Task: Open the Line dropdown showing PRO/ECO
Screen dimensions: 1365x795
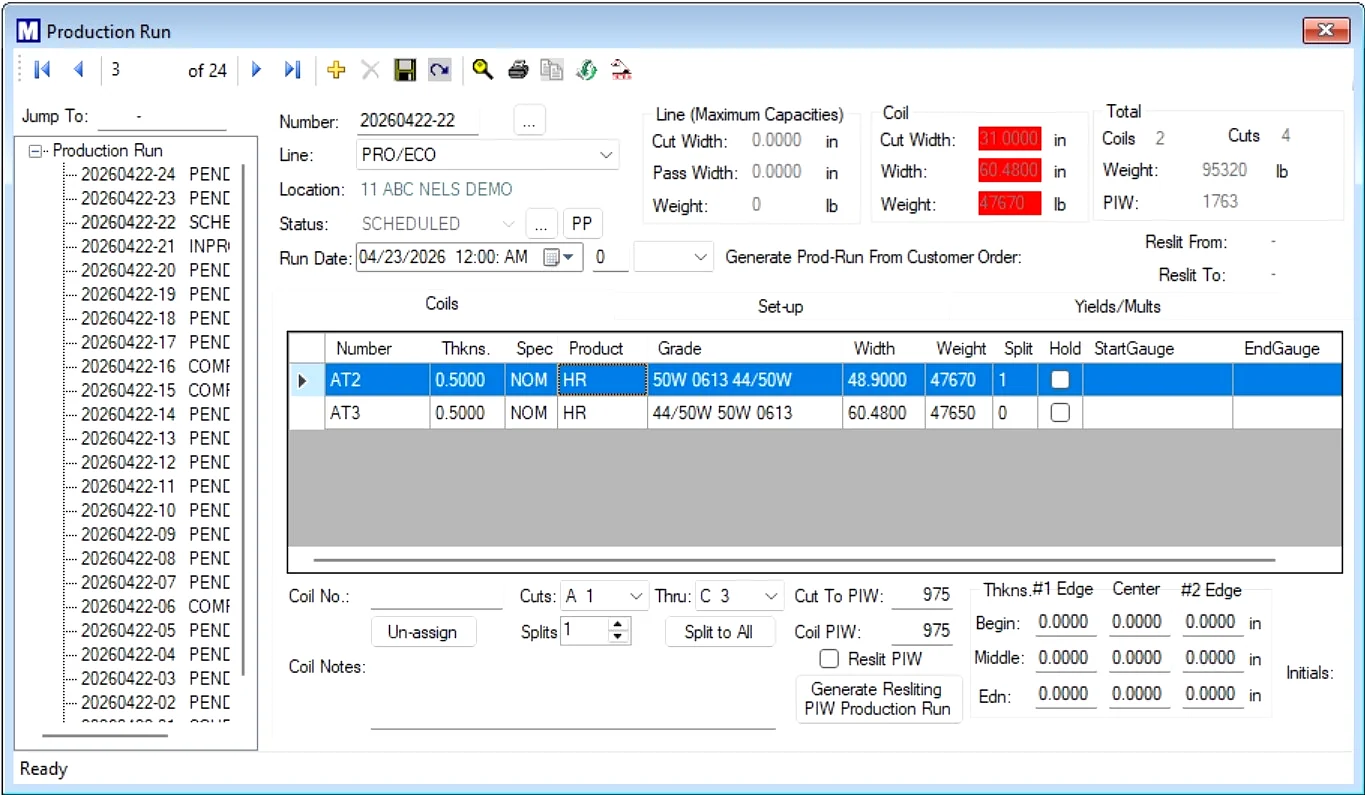Action: (x=606, y=155)
